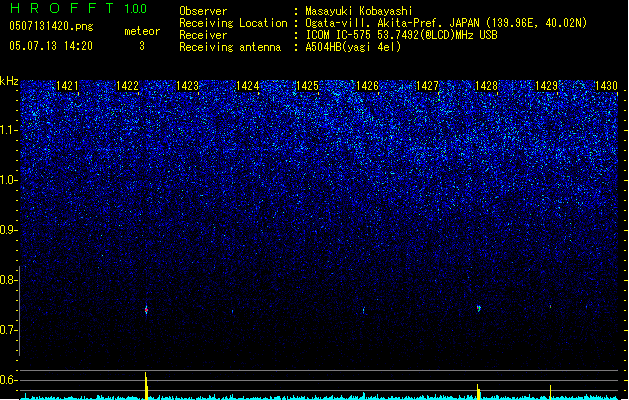629x400 pixels.
Task: Click the red meteor echo after 1422
Action: [146, 310]
